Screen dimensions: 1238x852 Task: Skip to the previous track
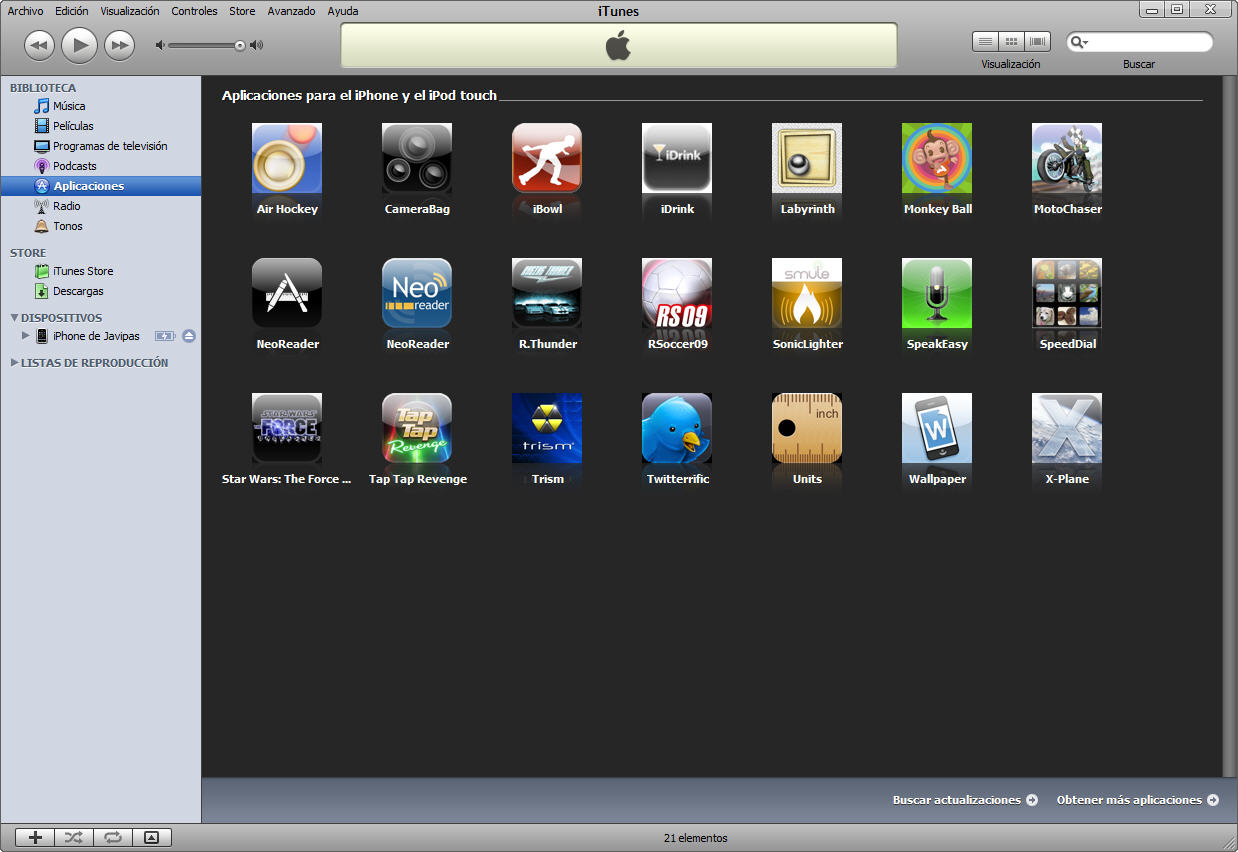(39, 45)
